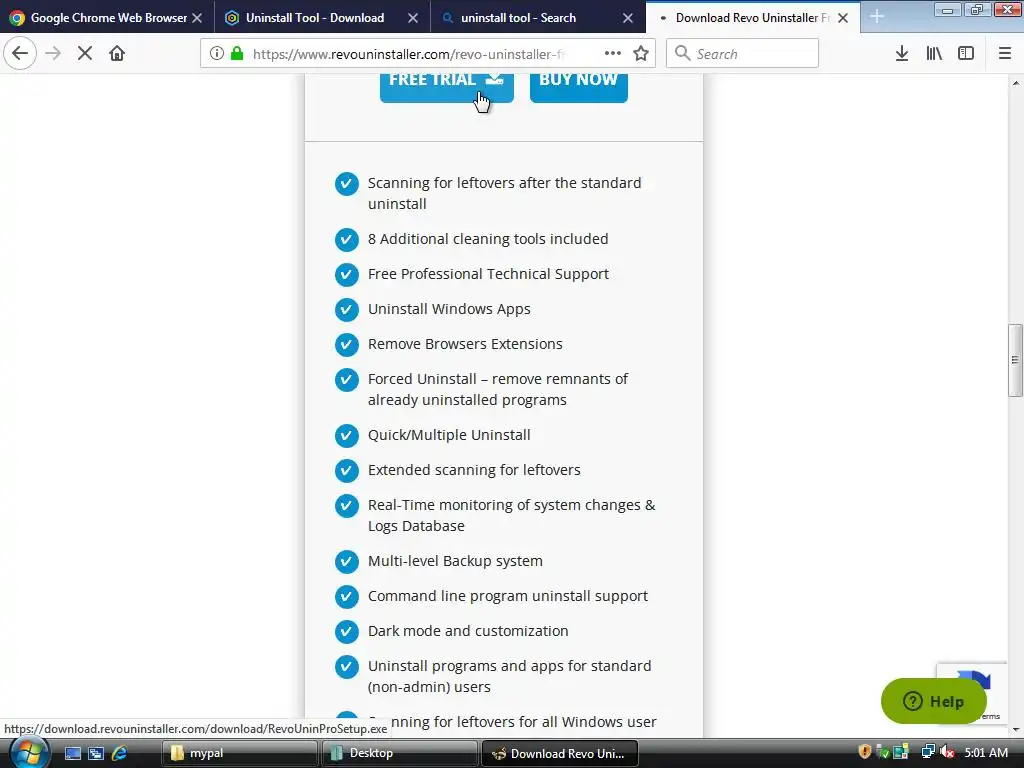Click the vertical scrollbar thumb
Screen dimensions: 1024x768
point(1015,360)
